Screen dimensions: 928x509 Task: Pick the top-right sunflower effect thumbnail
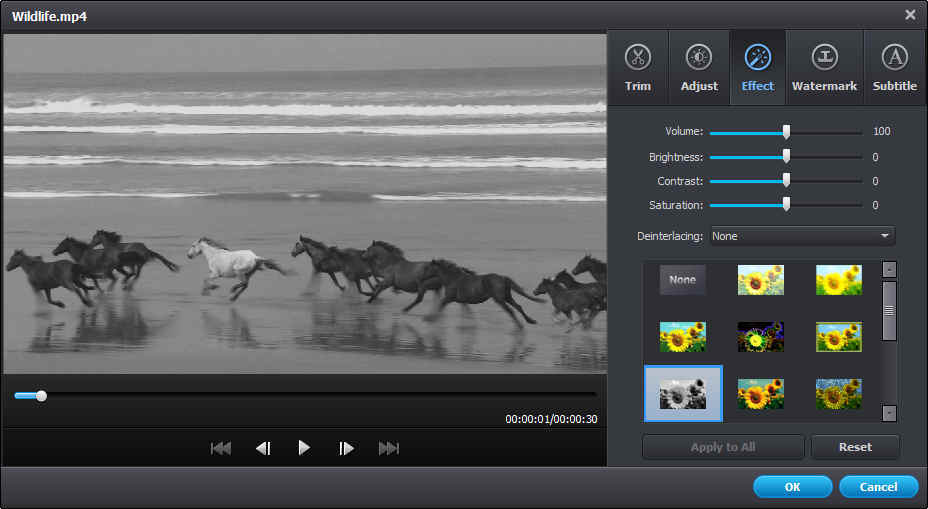click(x=839, y=280)
